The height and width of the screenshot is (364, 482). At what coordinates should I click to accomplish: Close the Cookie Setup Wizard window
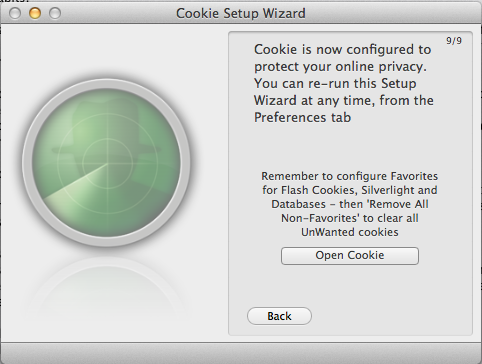coord(15,13)
